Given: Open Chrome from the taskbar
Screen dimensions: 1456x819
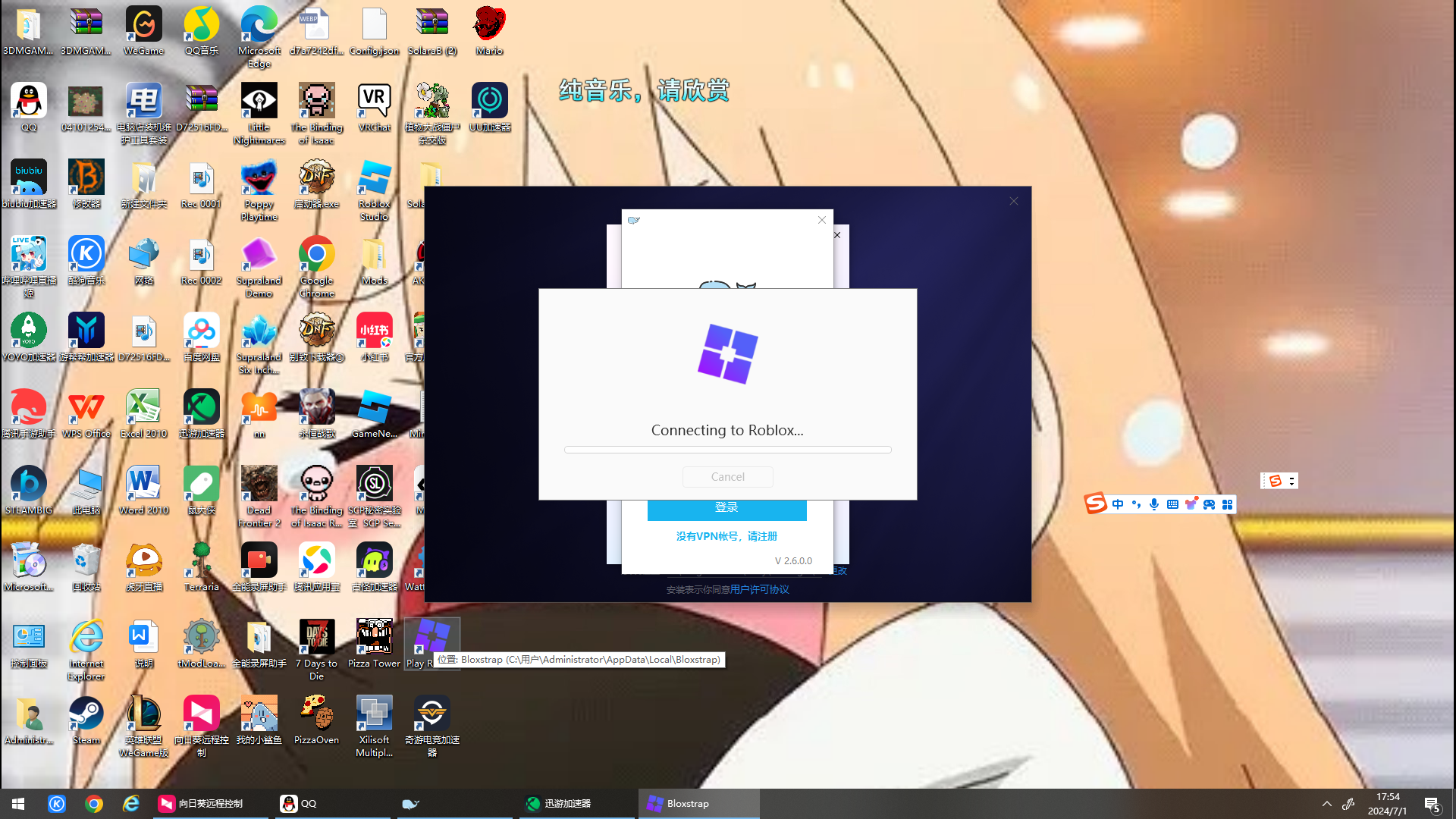Looking at the screenshot, I should [x=94, y=804].
